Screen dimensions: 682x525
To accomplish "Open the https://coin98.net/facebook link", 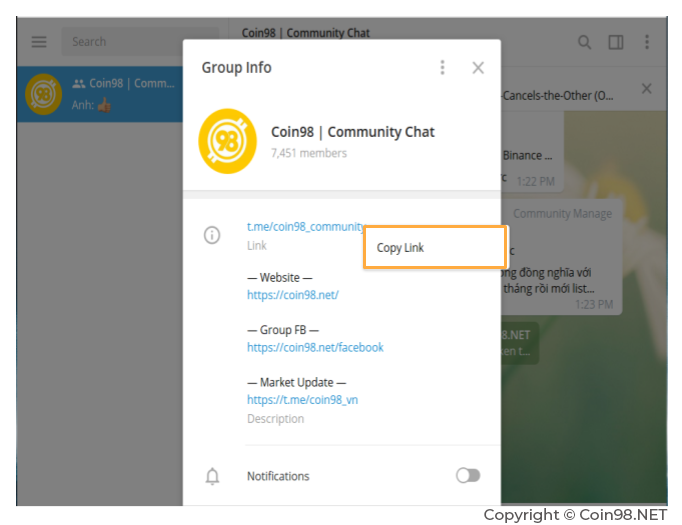I will [x=315, y=347].
